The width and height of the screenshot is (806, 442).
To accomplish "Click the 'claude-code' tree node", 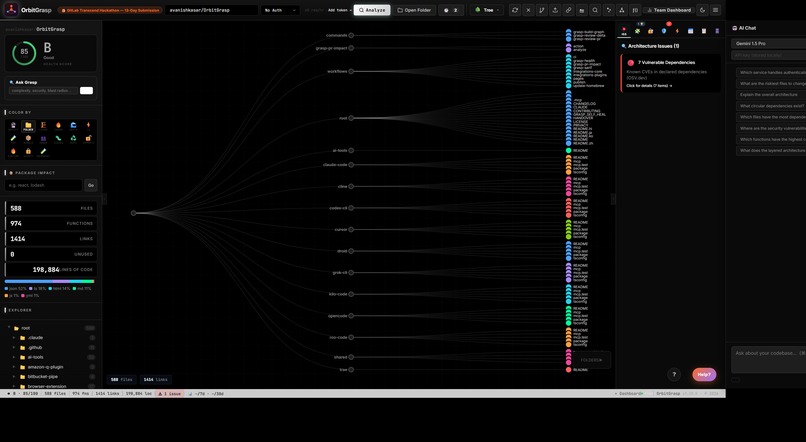I will (351, 165).
